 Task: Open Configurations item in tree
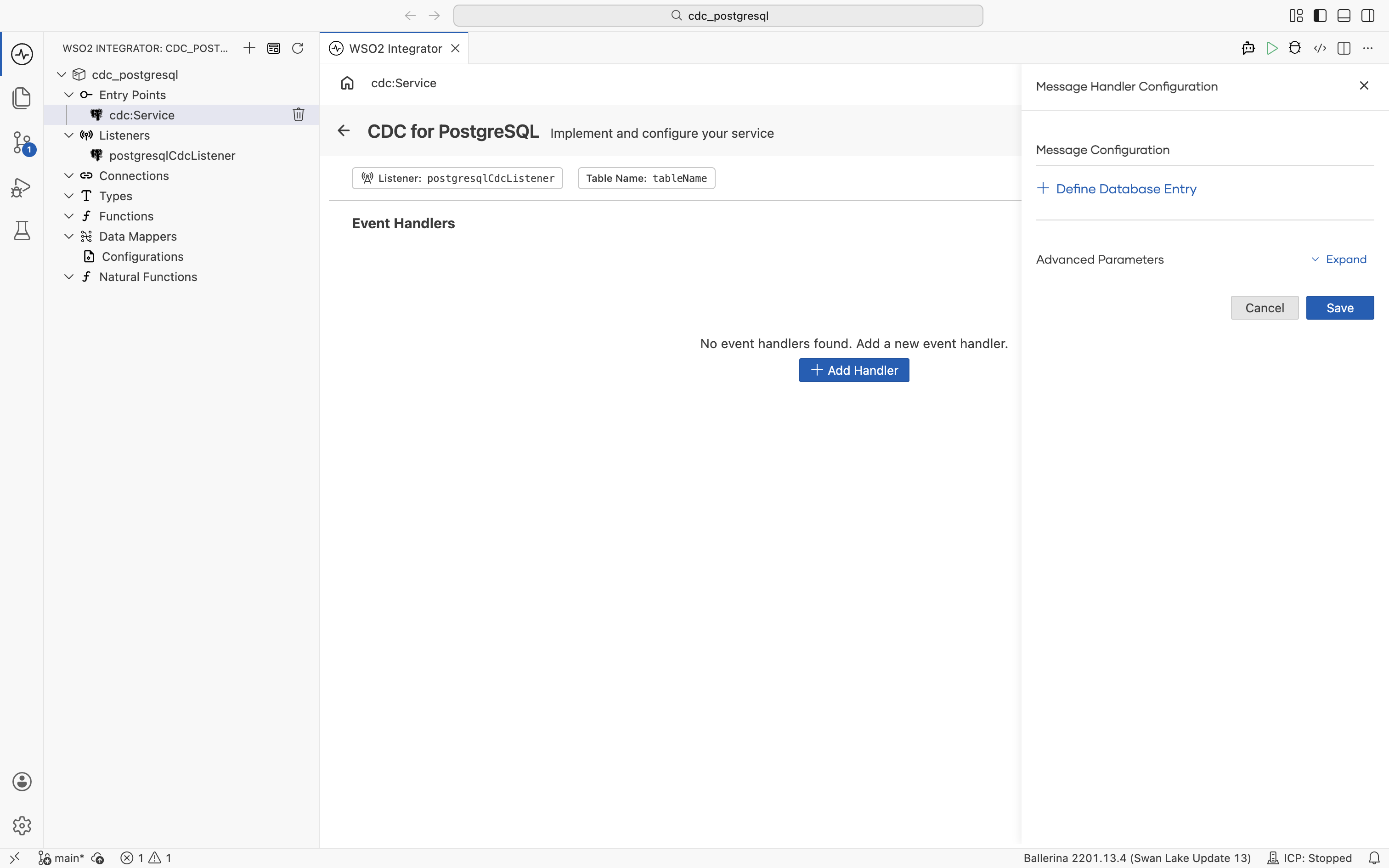point(181,257)
